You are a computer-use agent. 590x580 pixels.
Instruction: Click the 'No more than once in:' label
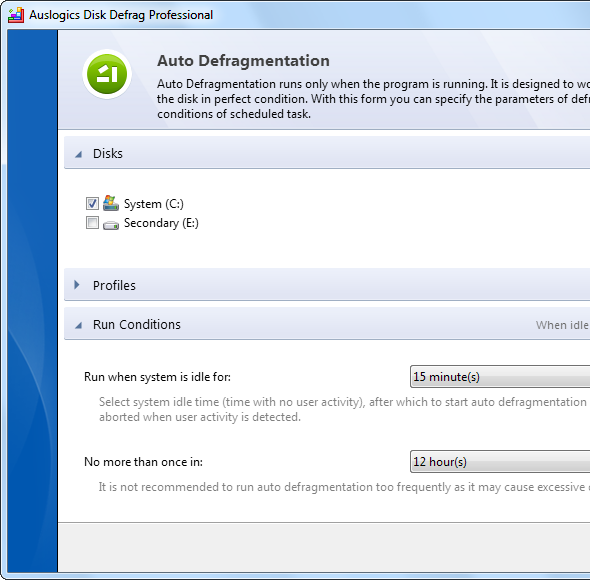[143, 462]
